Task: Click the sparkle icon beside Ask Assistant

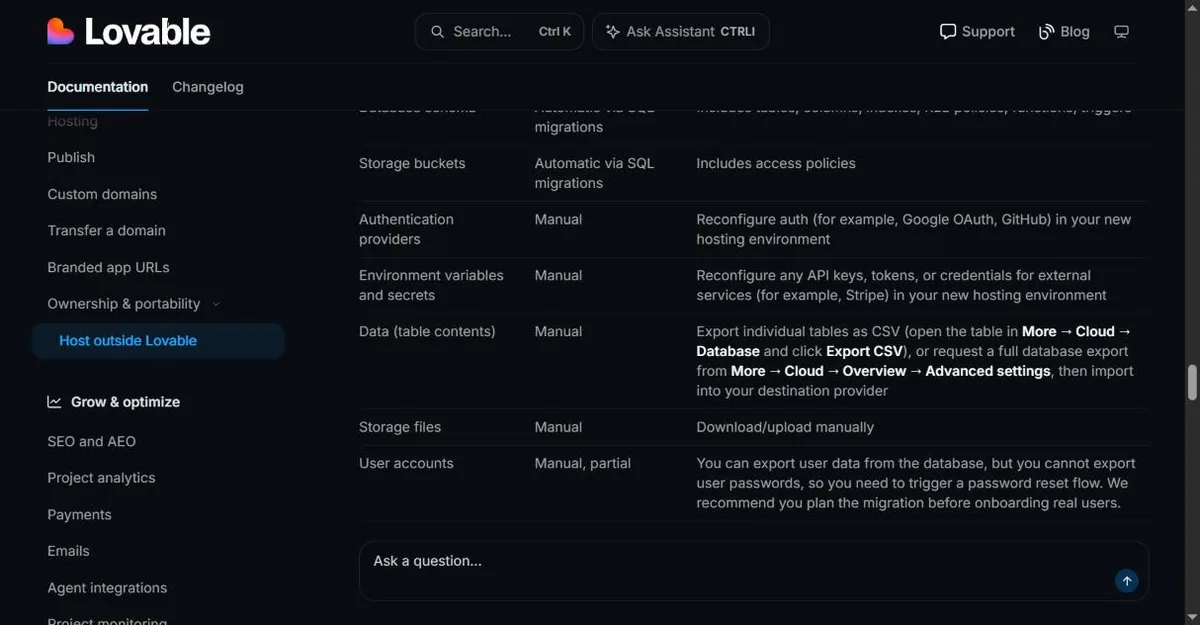Action: (x=612, y=32)
